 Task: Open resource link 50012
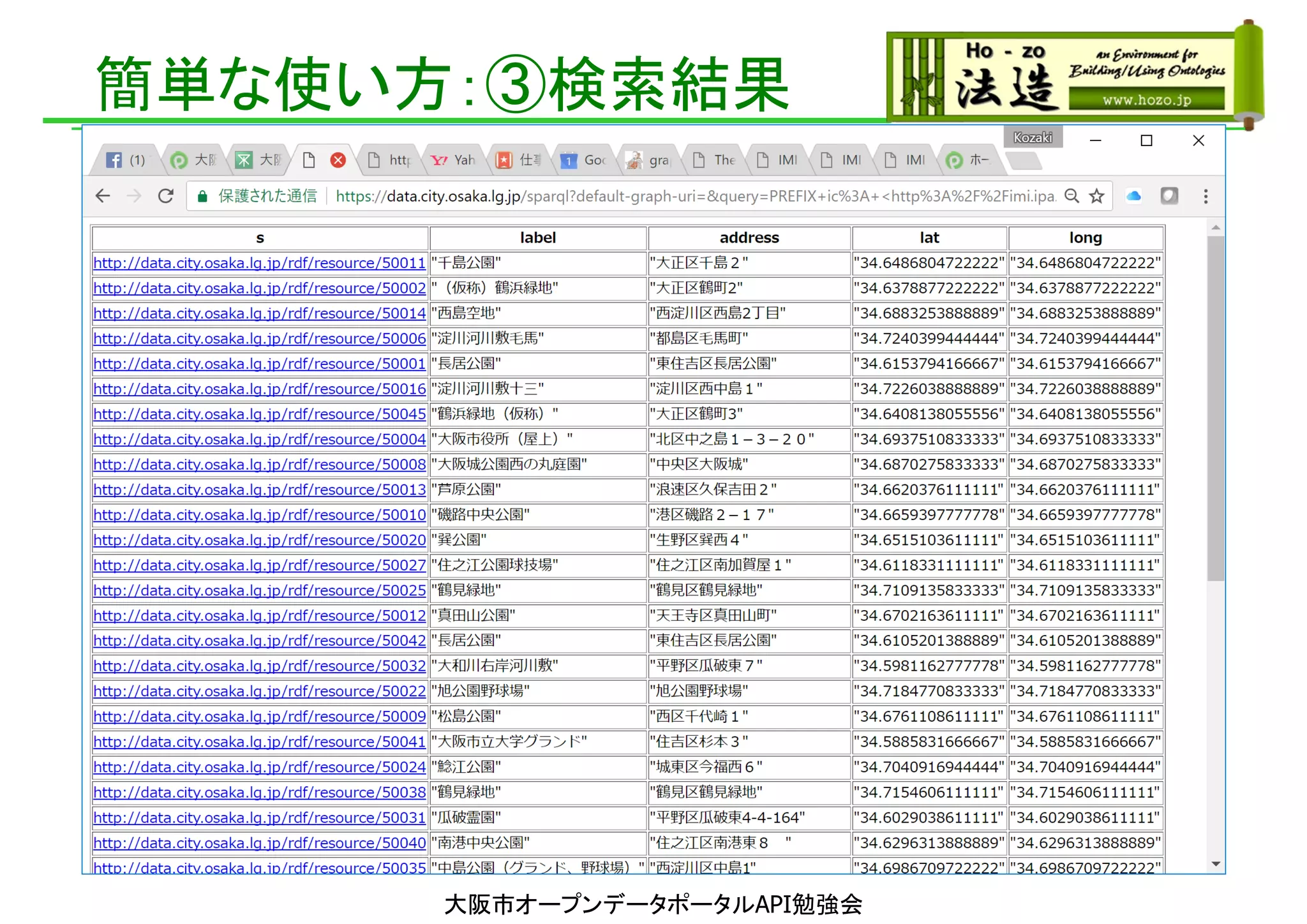coord(259,616)
